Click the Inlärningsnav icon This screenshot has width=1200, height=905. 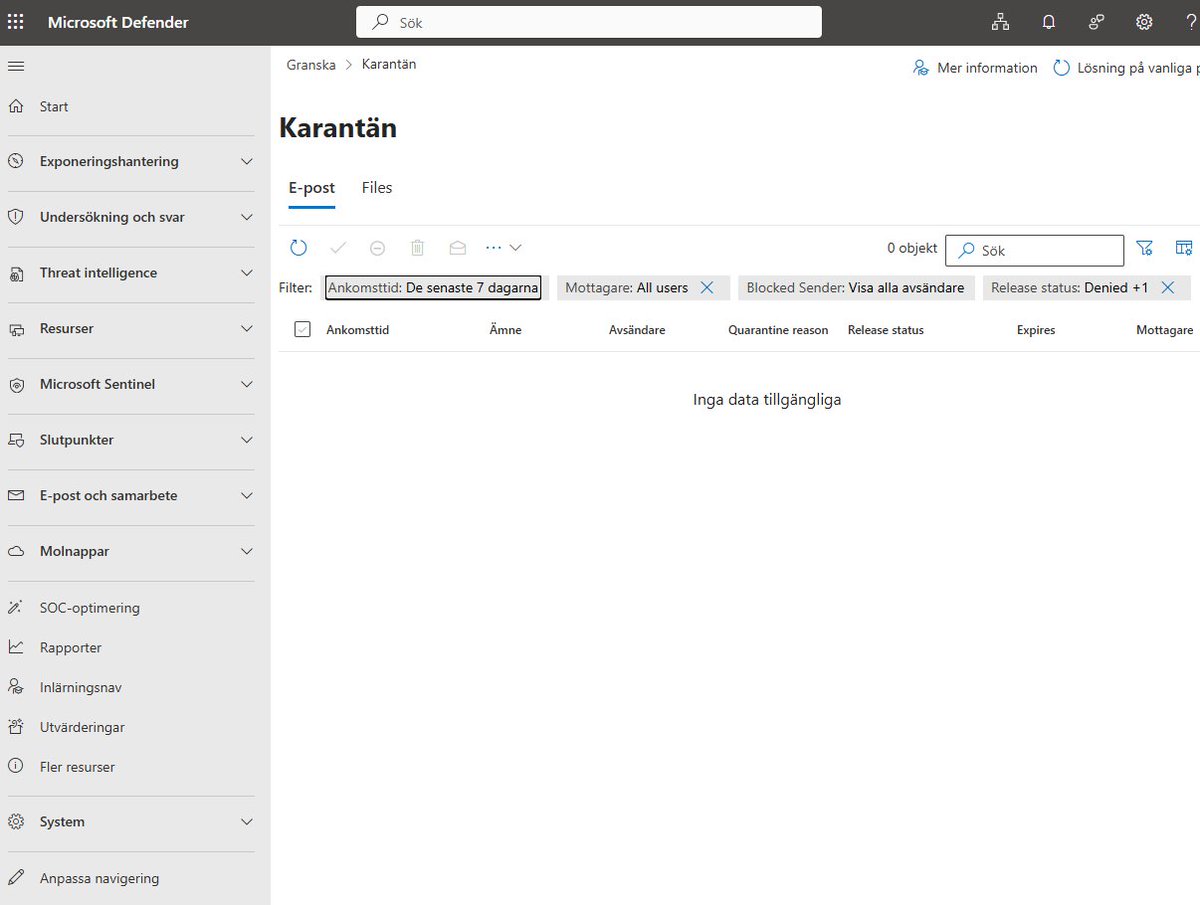(x=16, y=687)
